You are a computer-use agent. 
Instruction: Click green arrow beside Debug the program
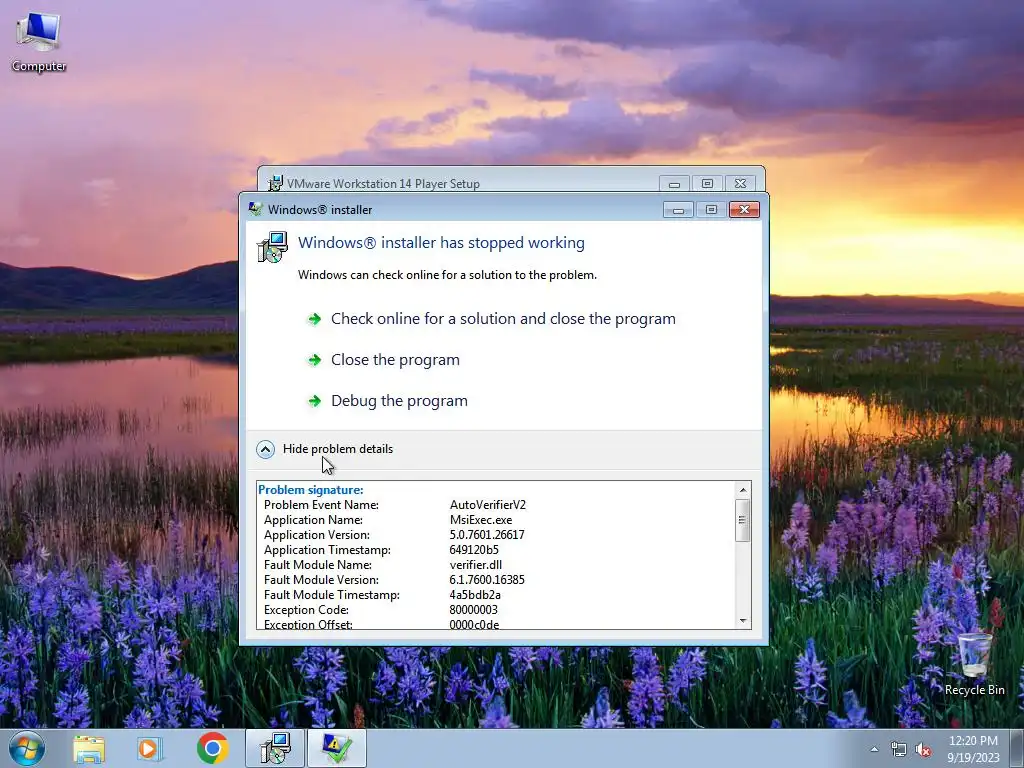(314, 401)
